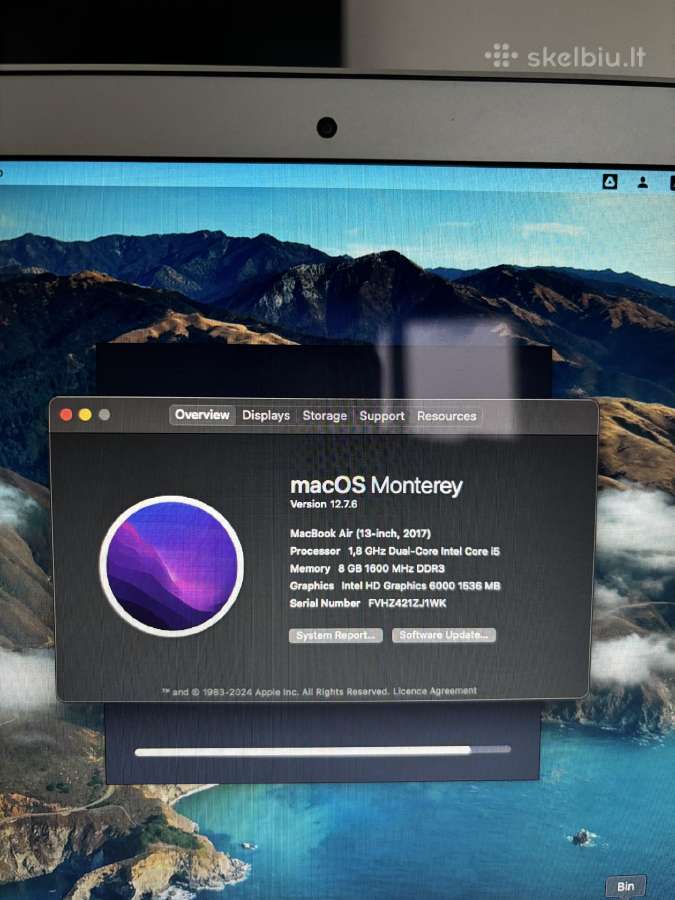Click the progress bar in the window behind
The image size is (675, 900).
click(x=323, y=751)
